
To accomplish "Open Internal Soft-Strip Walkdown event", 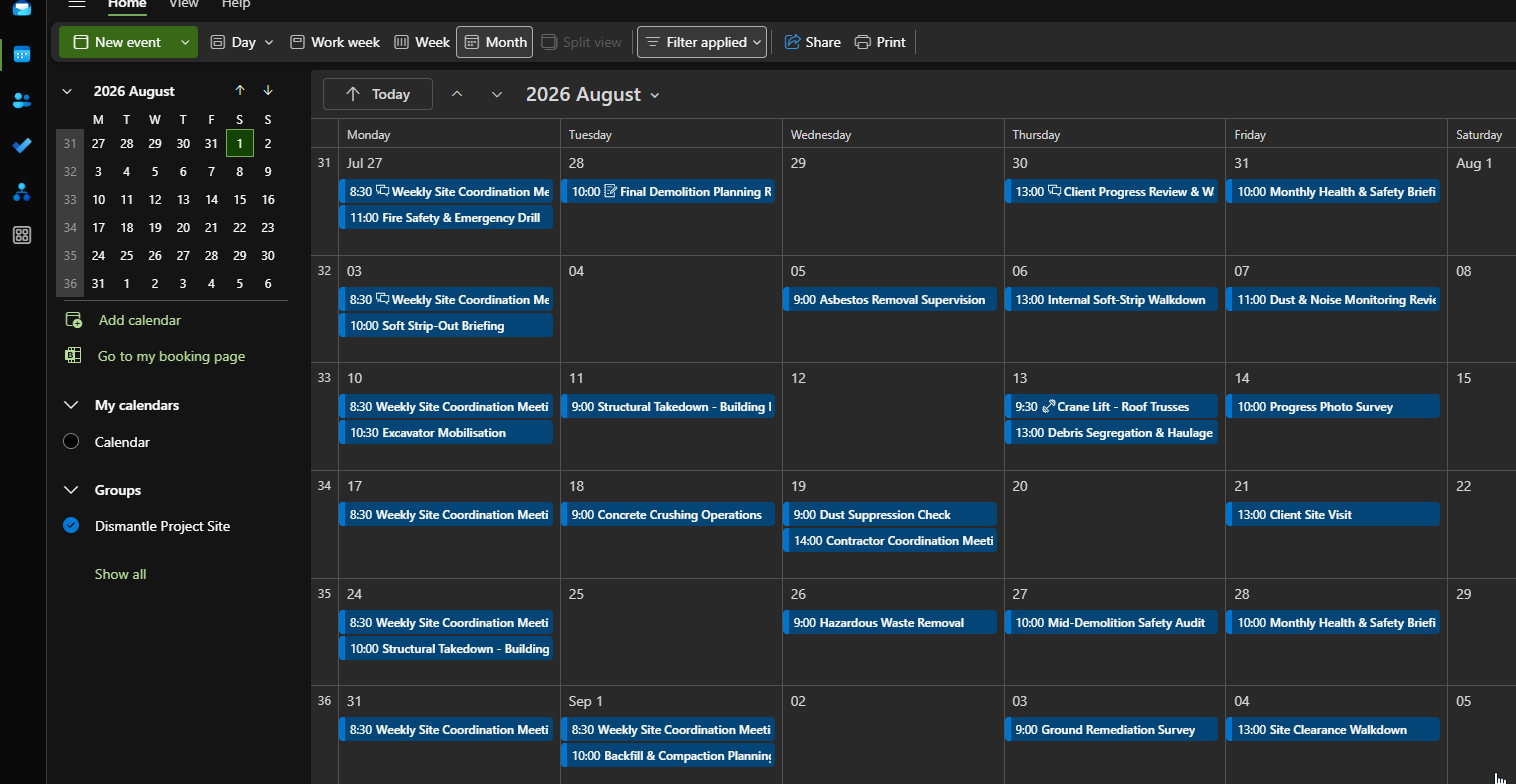I will pyautogui.click(x=1112, y=299).
